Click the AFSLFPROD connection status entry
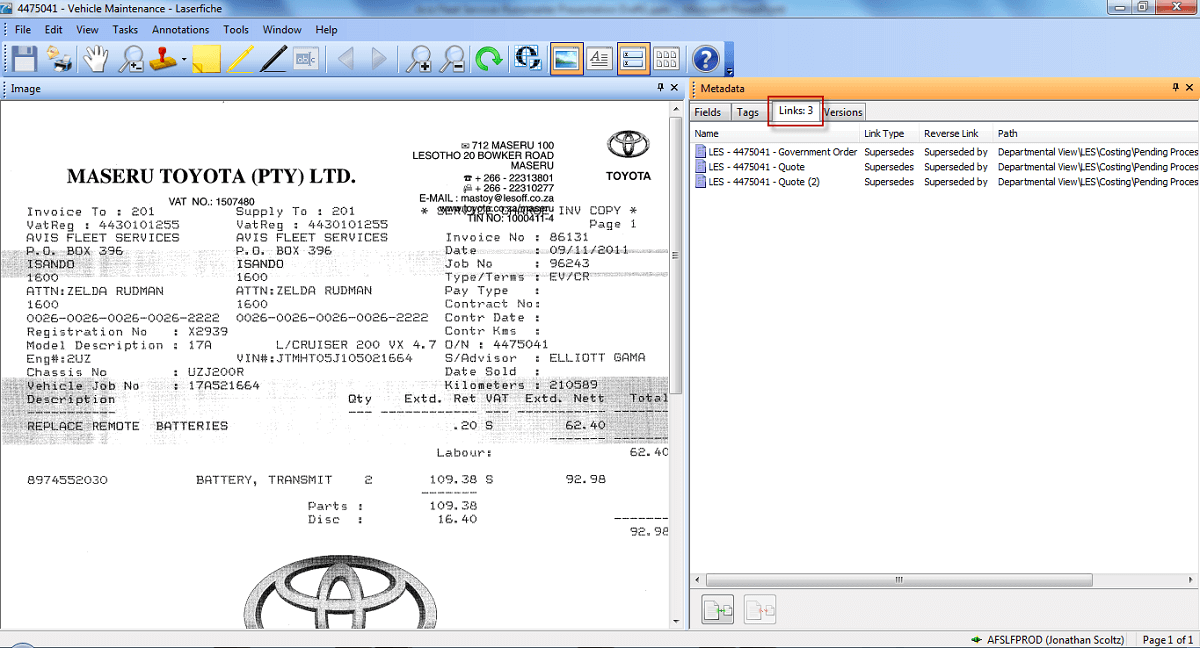The height and width of the screenshot is (648, 1200). [1048, 639]
